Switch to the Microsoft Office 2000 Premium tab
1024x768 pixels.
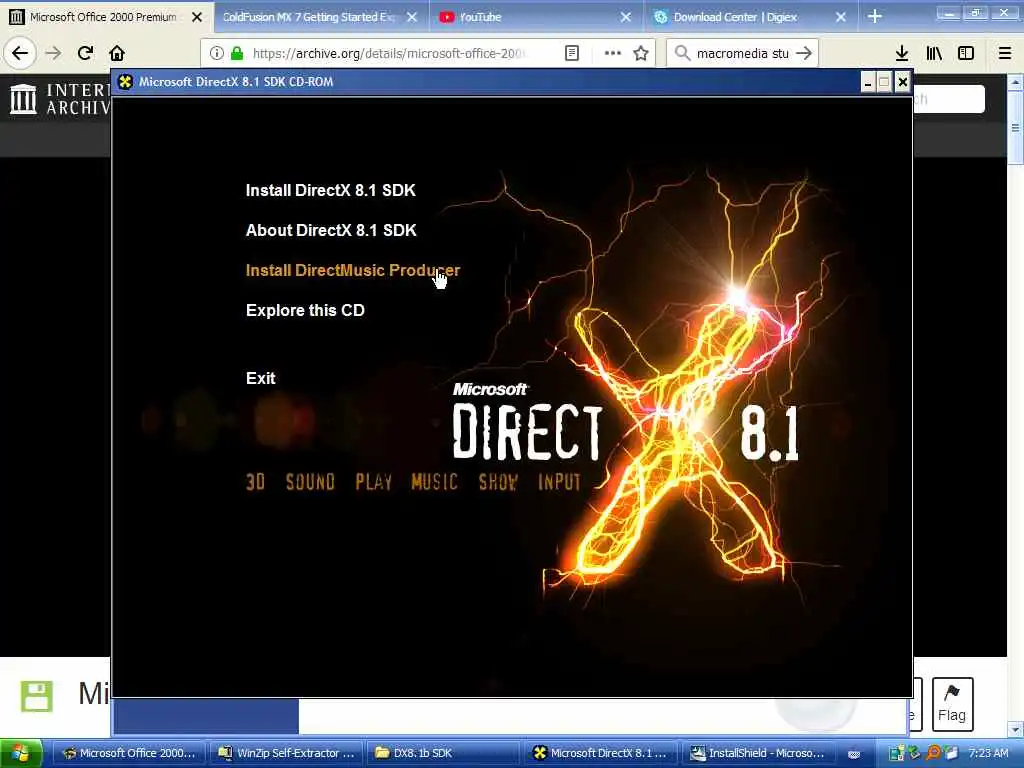(x=103, y=17)
